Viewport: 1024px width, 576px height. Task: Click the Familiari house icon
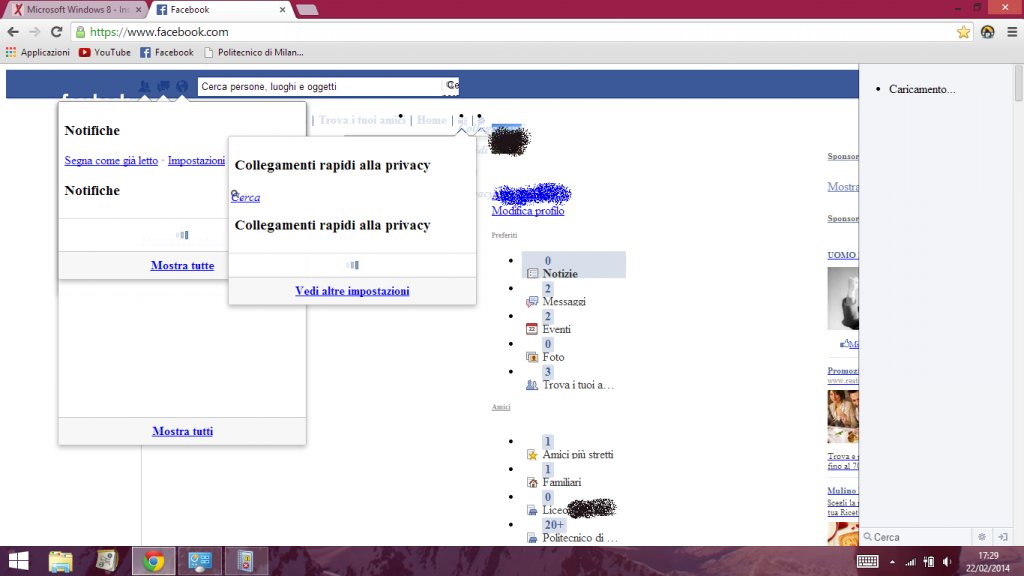click(x=532, y=483)
